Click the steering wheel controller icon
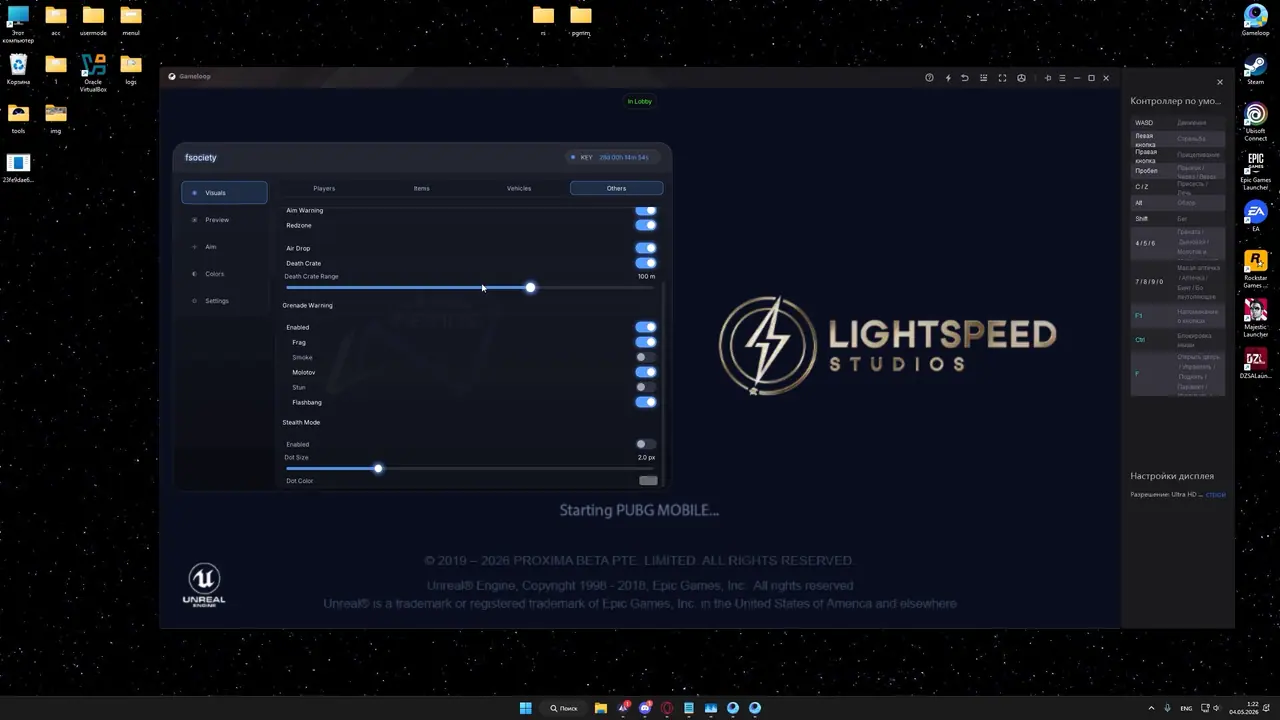This screenshot has height=720, width=1280. (x=1021, y=78)
